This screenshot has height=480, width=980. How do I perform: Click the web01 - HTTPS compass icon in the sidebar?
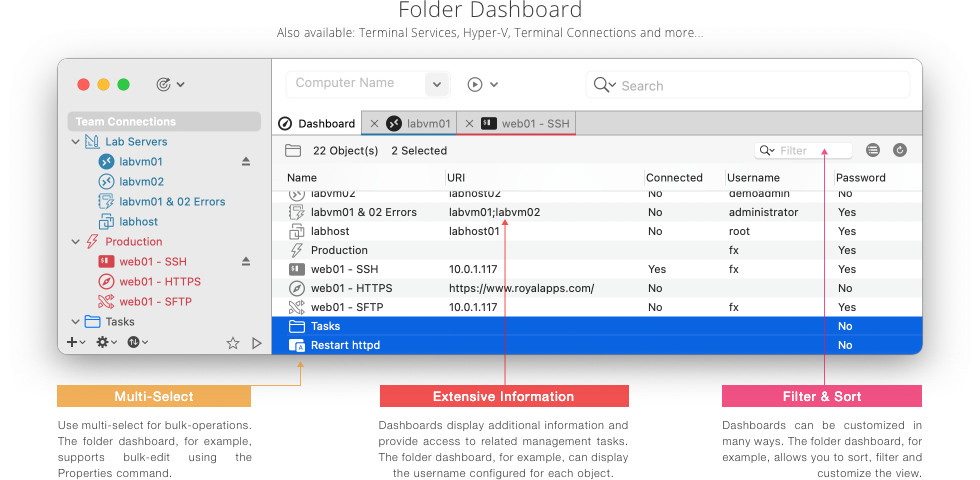[x=106, y=281]
